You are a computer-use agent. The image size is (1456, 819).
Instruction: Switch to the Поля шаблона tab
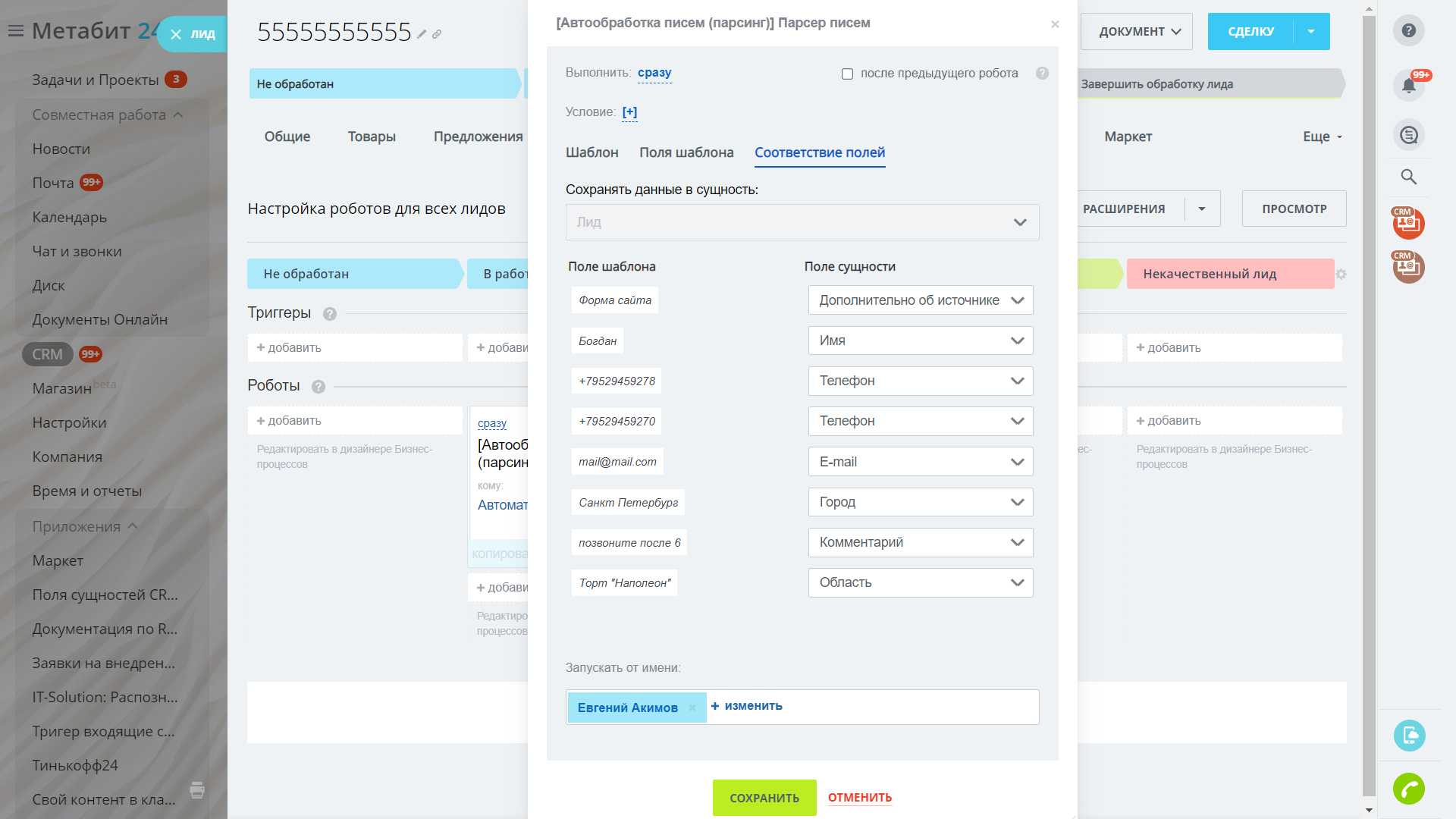pyautogui.click(x=686, y=152)
